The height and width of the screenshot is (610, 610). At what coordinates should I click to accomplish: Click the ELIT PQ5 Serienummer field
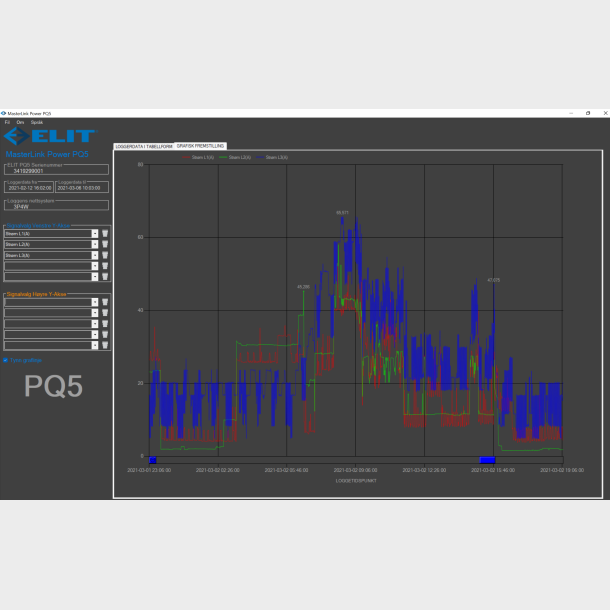[x=56, y=170]
